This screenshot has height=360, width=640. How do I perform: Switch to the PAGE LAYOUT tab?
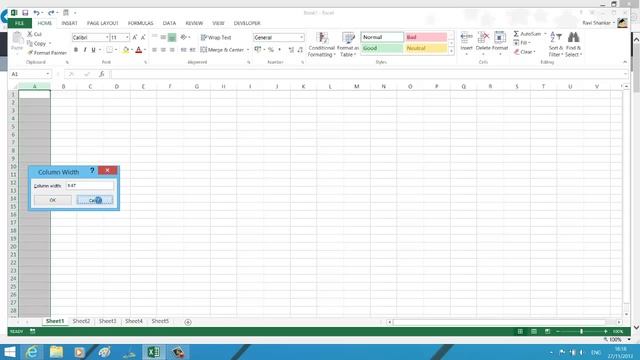102,23
